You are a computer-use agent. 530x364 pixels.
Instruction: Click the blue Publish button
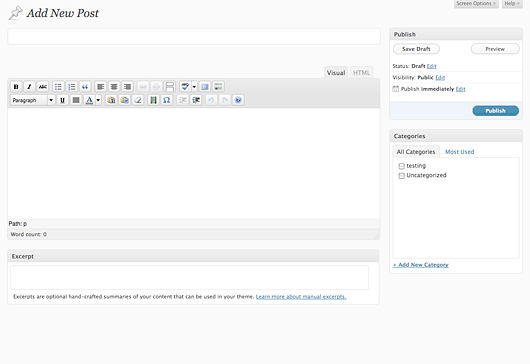coord(496,111)
